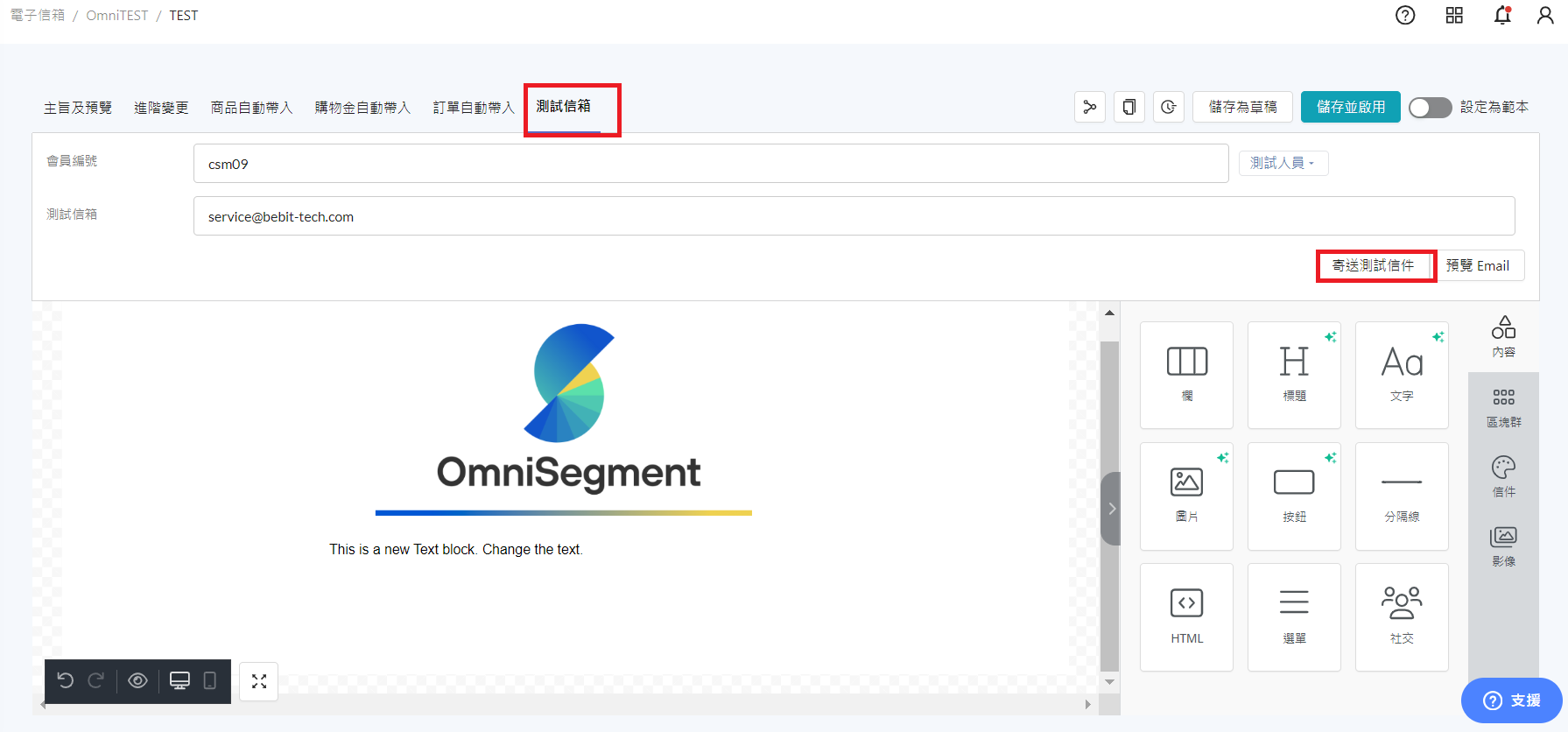Click the copy template icon

(x=1129, y=107)
